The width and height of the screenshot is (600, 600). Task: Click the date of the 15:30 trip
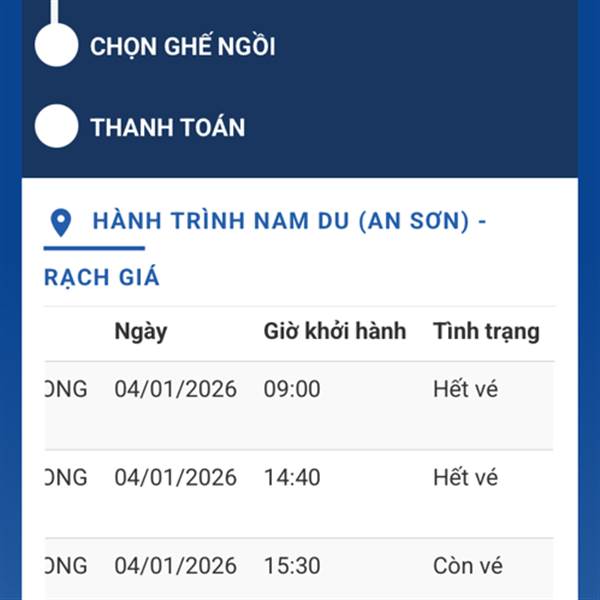pos(175,566)
